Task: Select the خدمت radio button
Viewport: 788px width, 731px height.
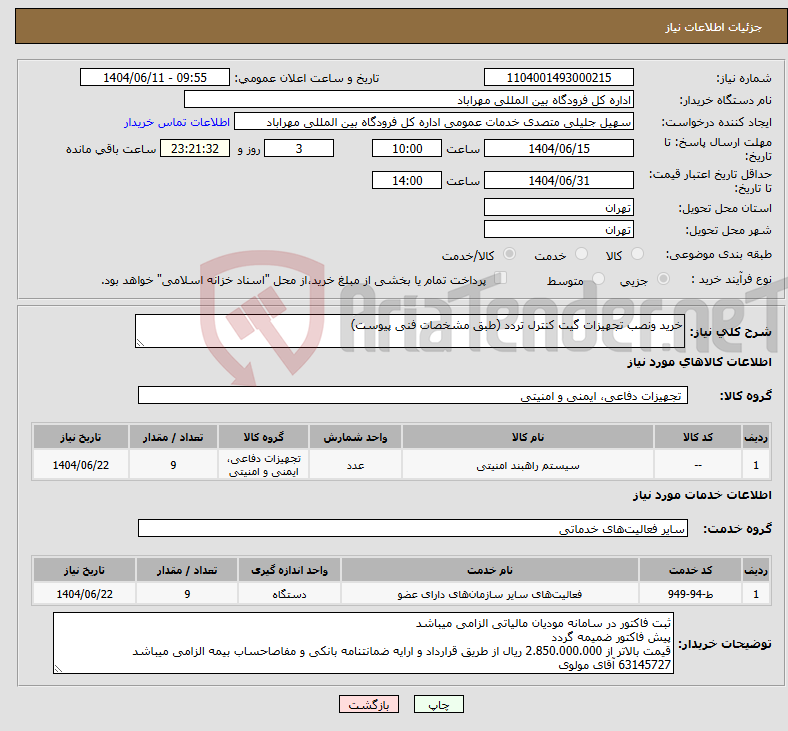Action: click(581, 254)
